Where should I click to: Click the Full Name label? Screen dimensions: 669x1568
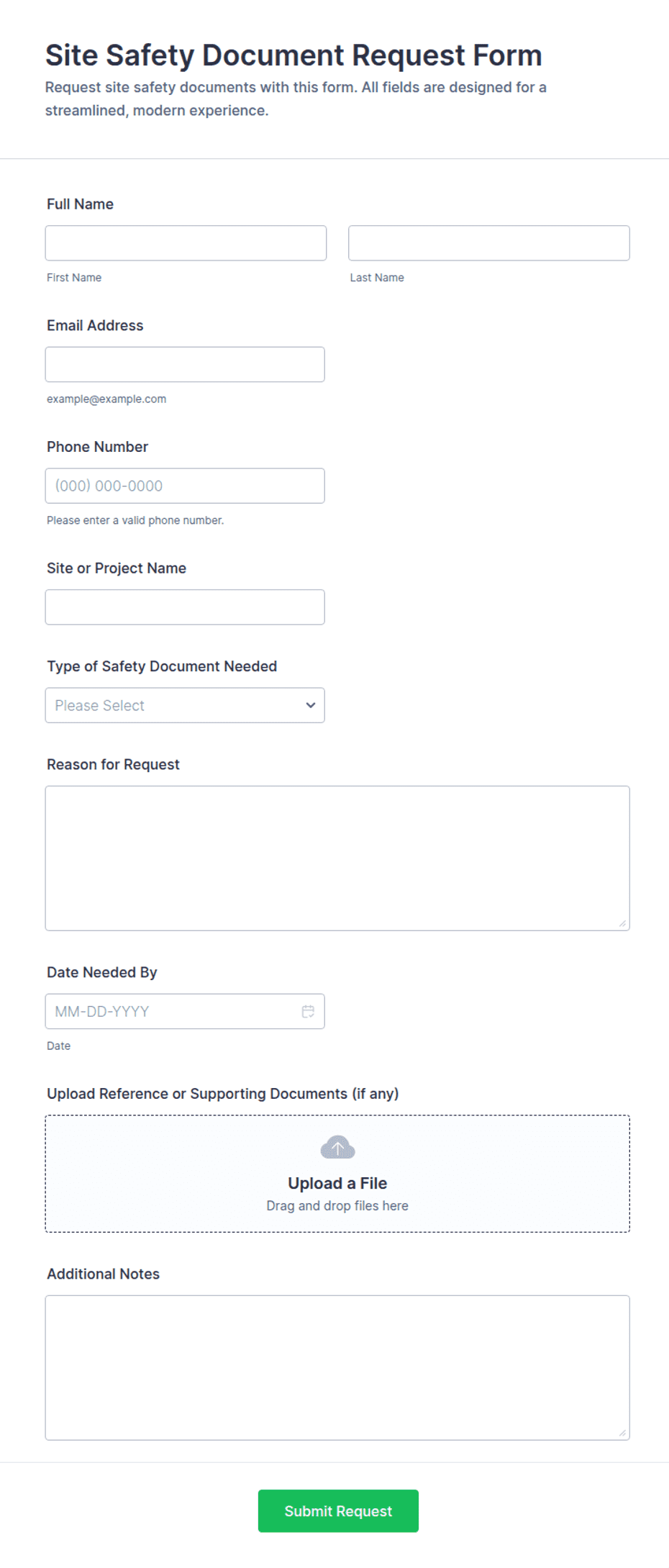[x=80, y=204]
